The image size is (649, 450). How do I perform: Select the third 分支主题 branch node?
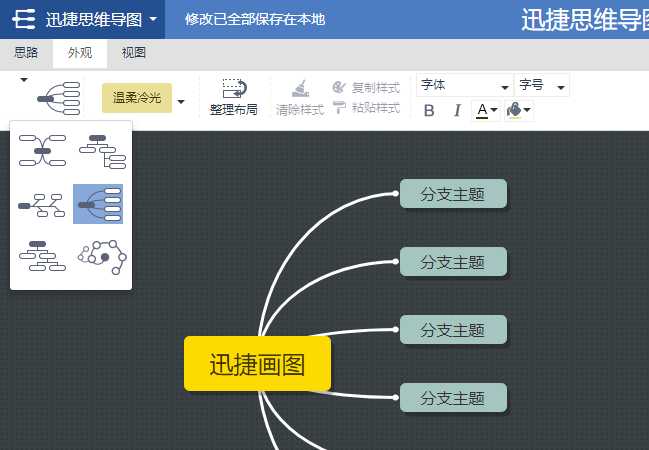click(453, 330)
